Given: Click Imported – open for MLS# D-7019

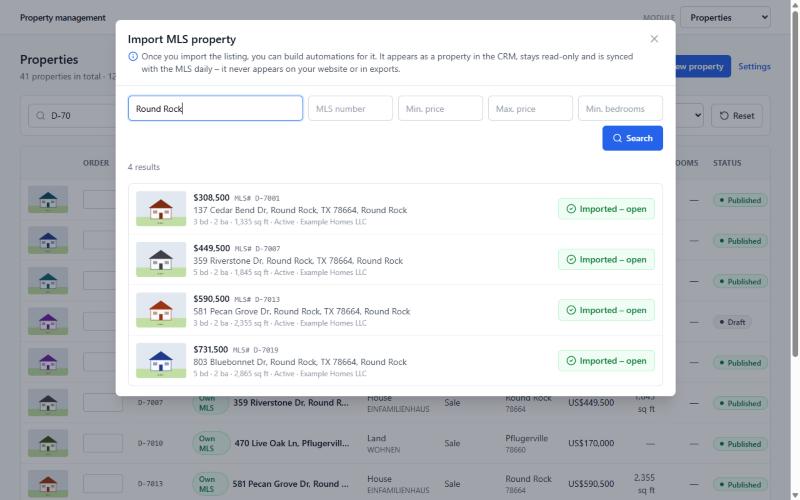Looking at the screenshot, I should click(x=606, y=361).
